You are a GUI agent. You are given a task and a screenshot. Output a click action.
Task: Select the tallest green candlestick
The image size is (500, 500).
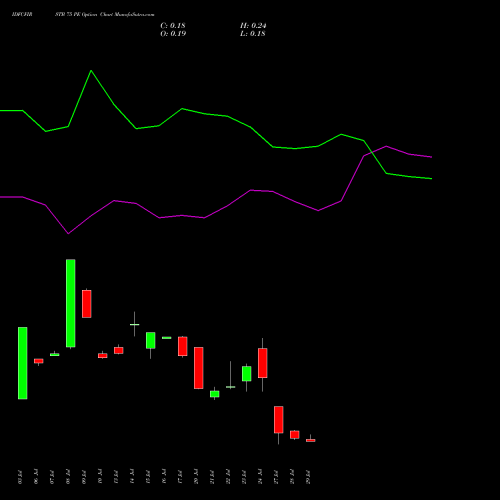coord(71,303)
